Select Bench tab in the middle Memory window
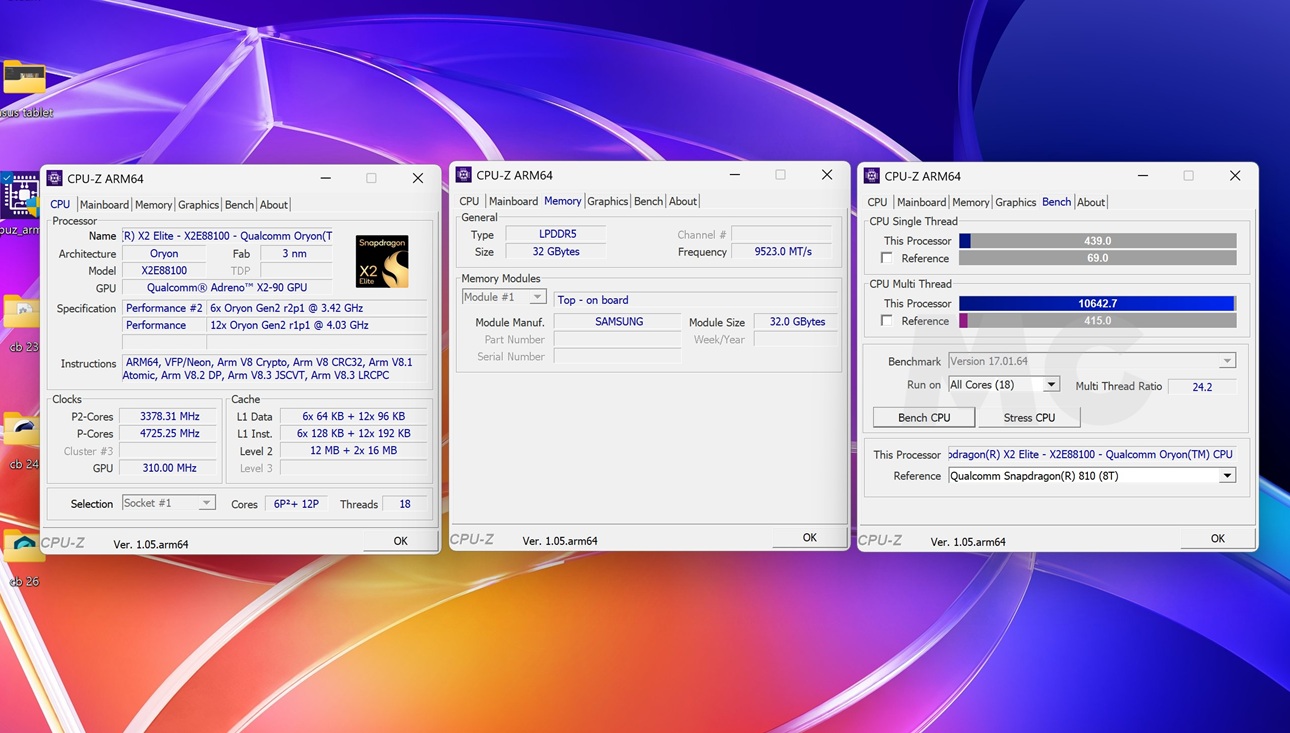The height and width of the screenshot is (733, 1290). point(648,201)
